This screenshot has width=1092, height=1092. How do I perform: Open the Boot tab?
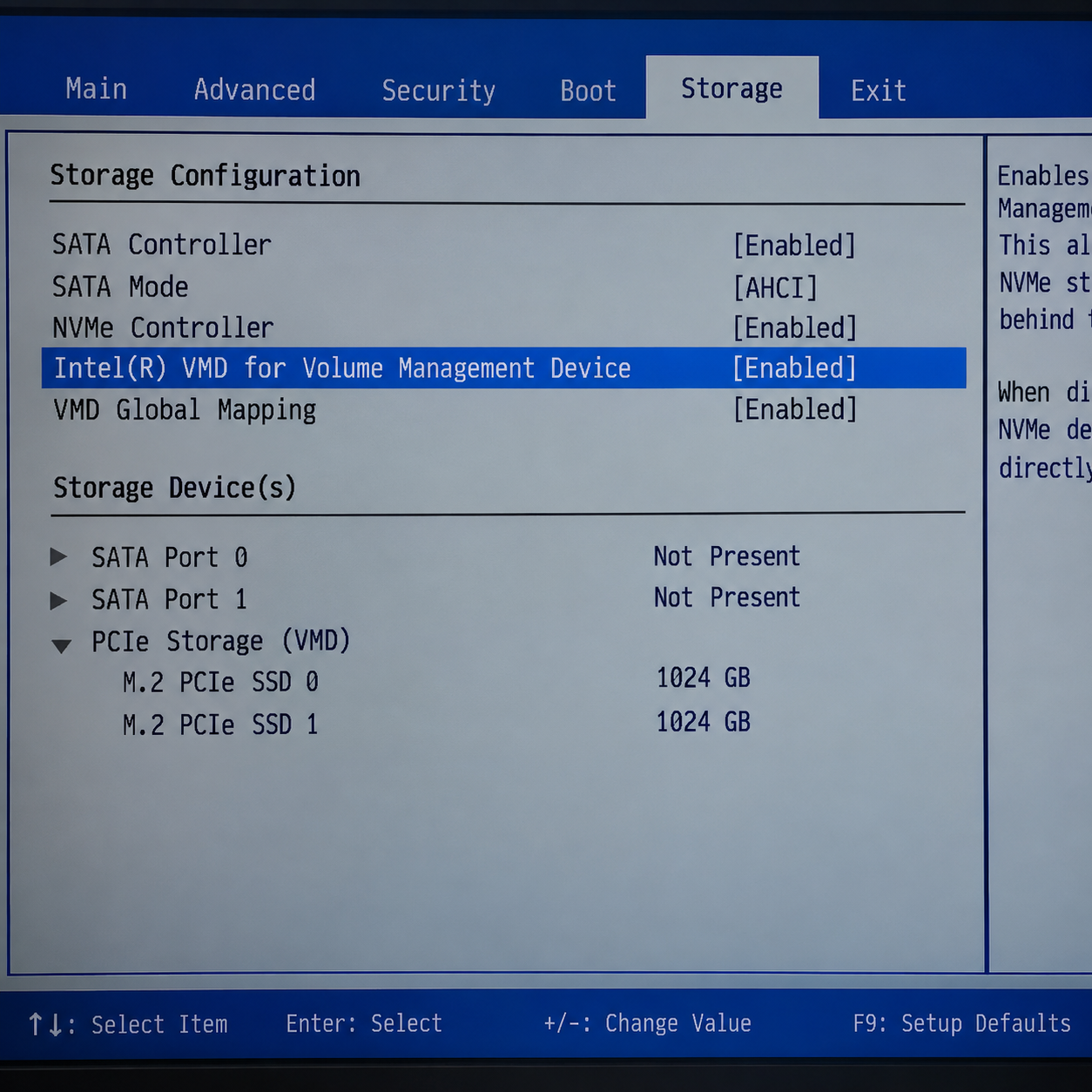(588, 91)
